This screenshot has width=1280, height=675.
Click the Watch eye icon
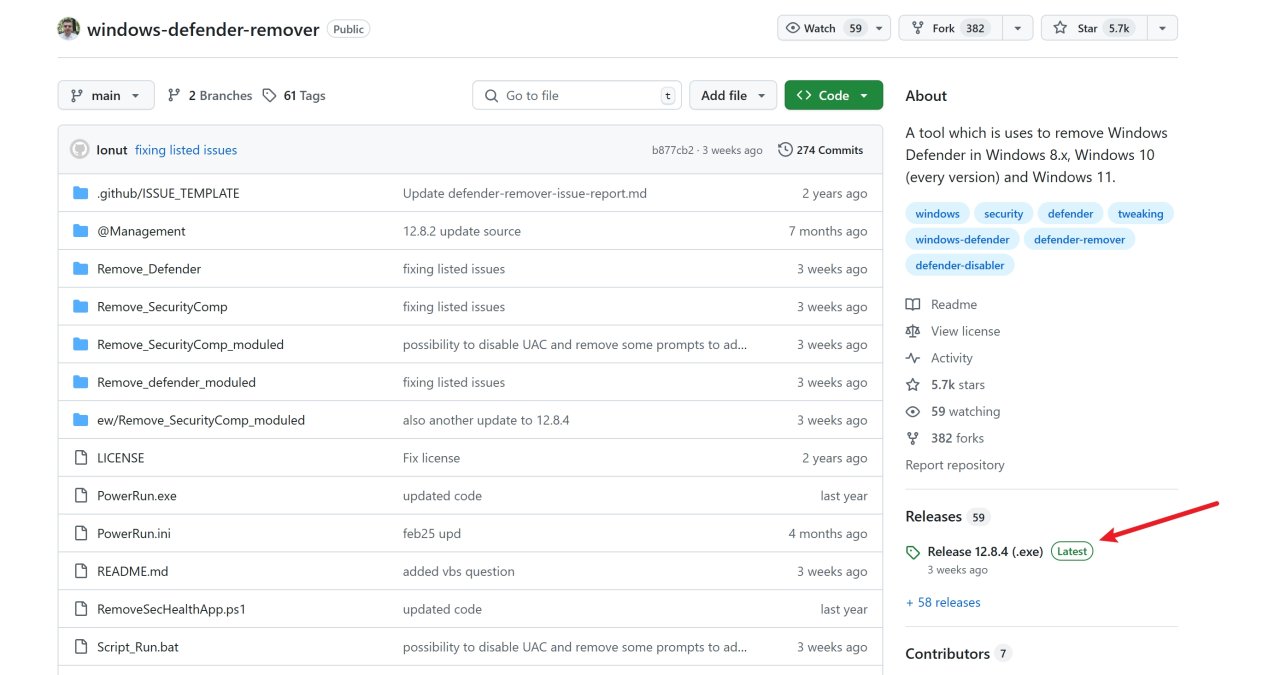(x=793, y=28)
